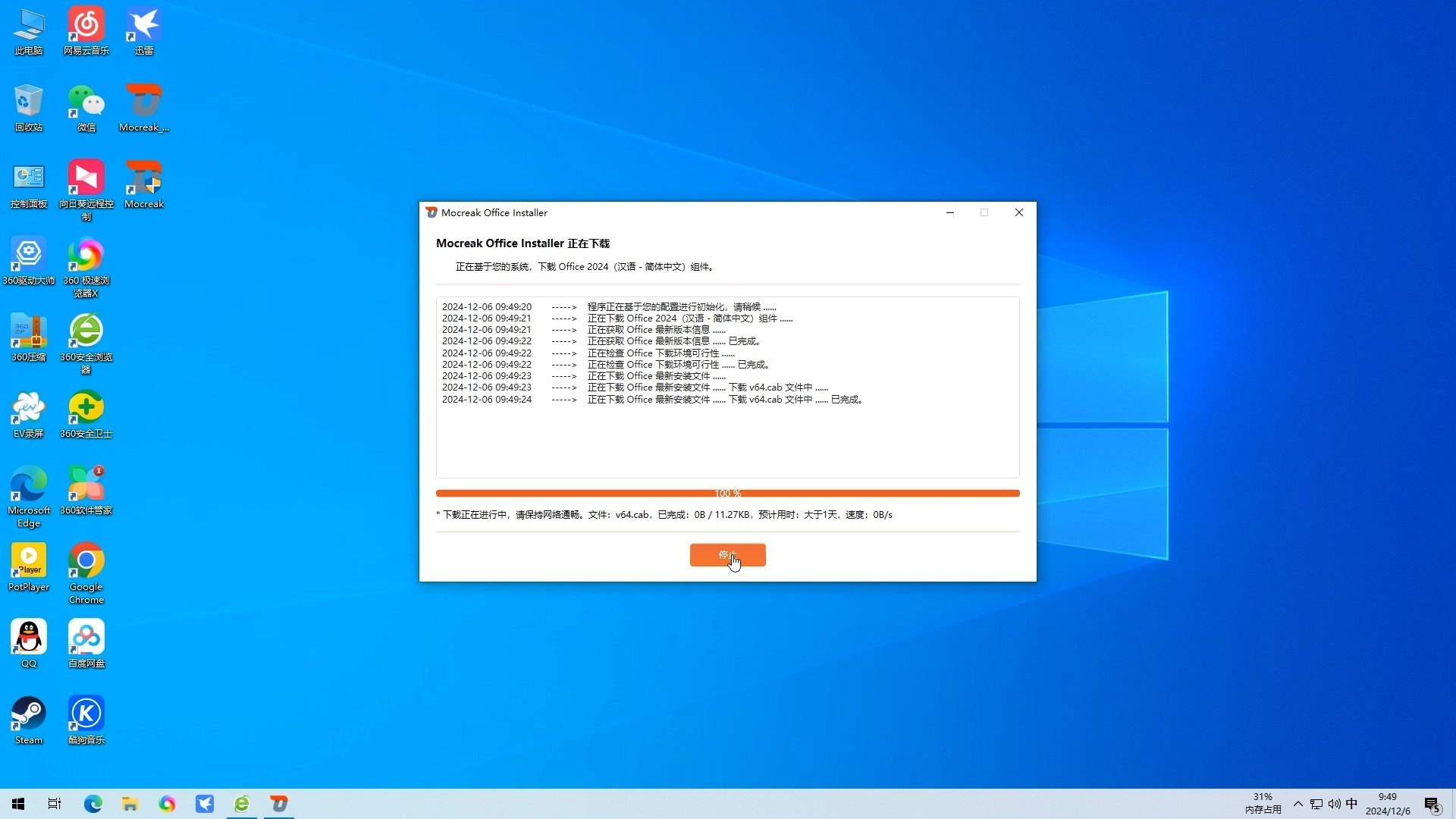Open the 酷狗音乐 desktop shortcut
This screenshot has height=819, width=1456.
coord(86,721)
